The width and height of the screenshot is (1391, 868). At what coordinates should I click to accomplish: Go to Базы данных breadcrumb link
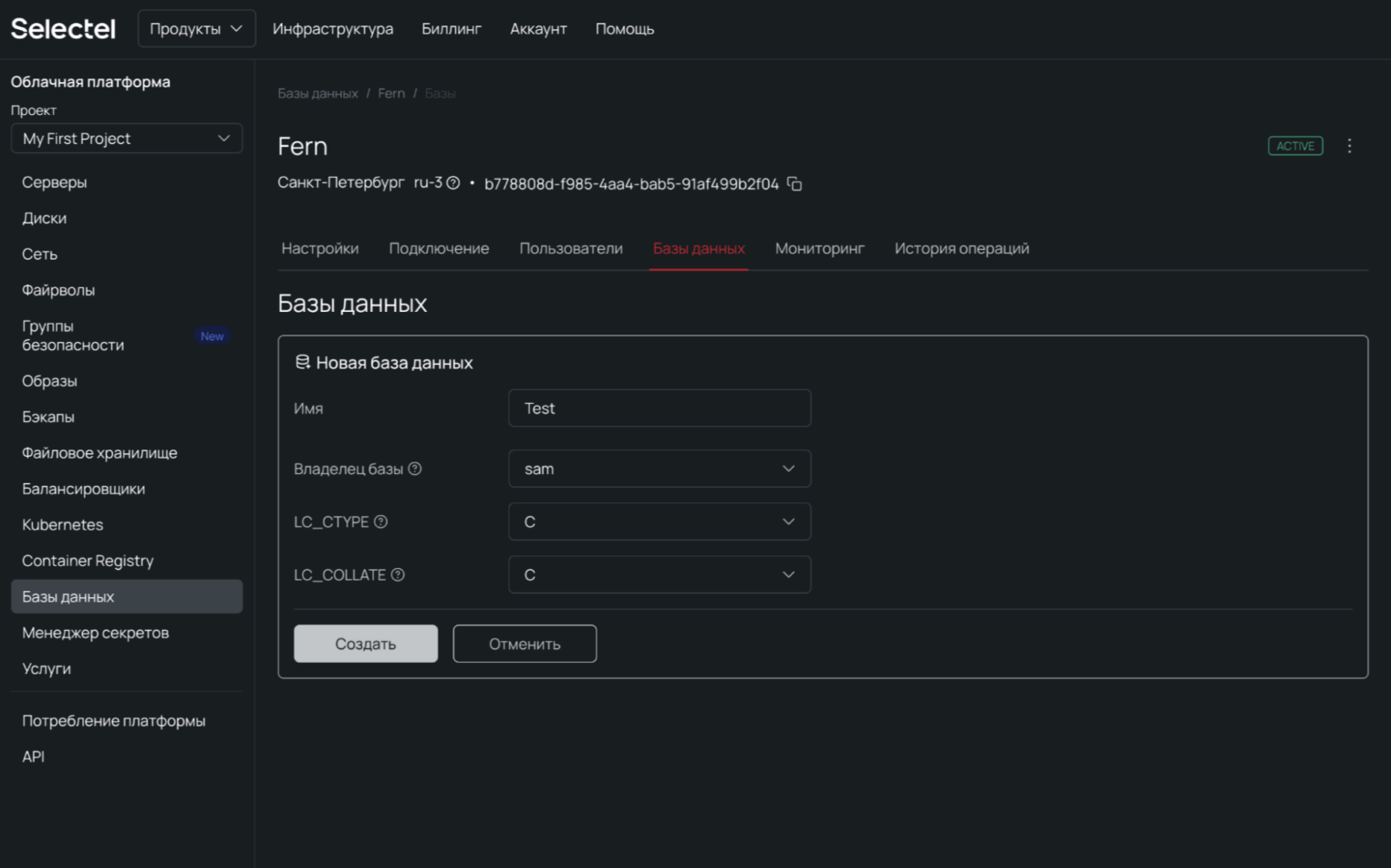pos(317,94)
